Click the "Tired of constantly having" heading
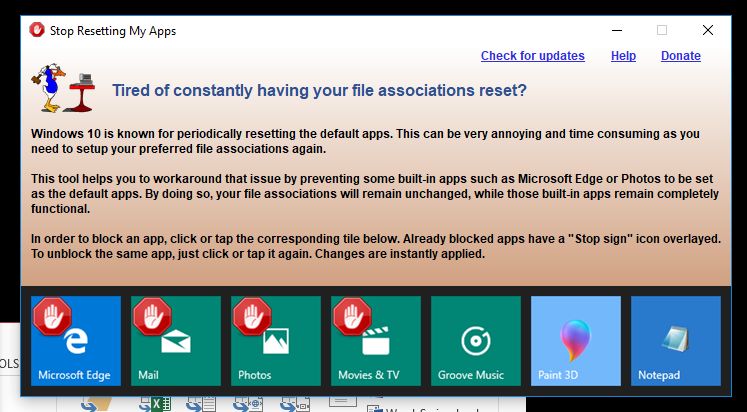 [x=320, y=90]
